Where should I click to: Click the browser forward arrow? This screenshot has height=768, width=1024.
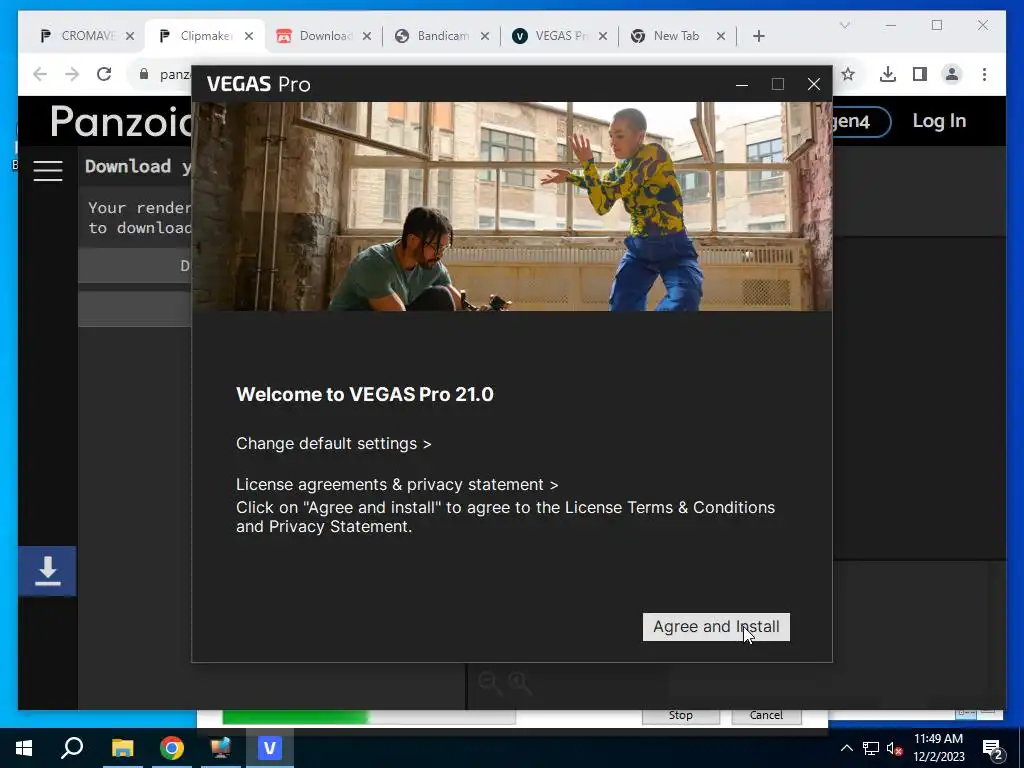point(72,74)
